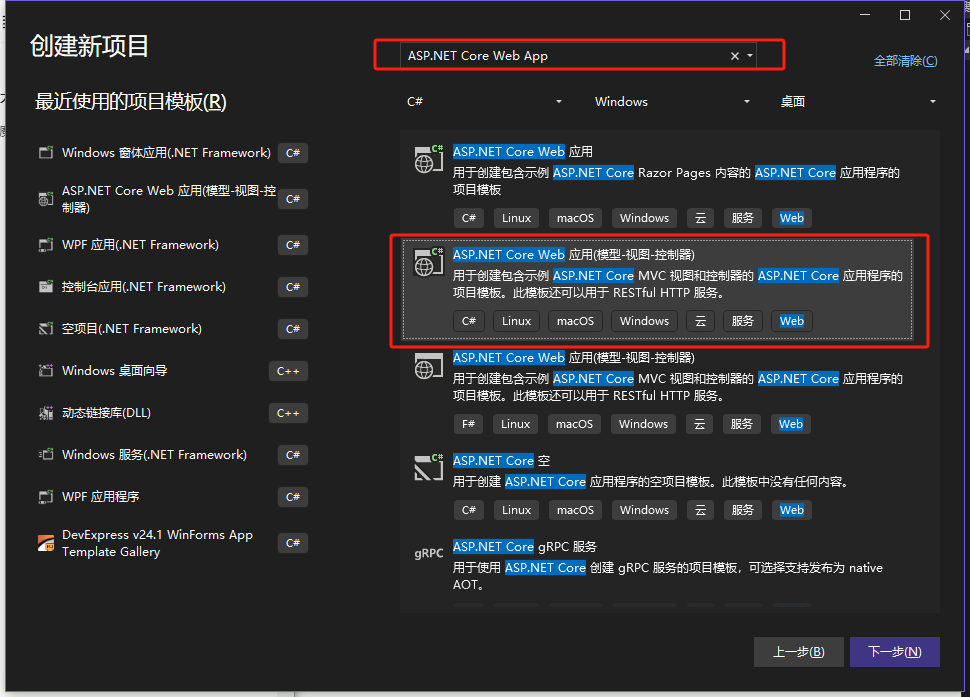Click the 控制台应用(.NET Framework) template icon
970x697 pixels.
click(x=46, y=286)
